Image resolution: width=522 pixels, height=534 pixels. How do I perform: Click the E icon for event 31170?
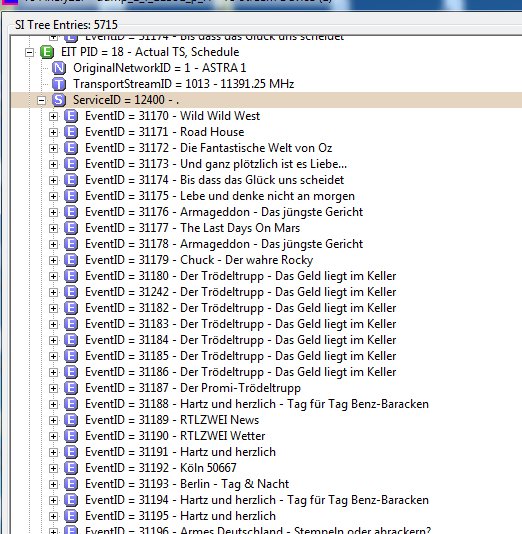[x=71, y=116]
